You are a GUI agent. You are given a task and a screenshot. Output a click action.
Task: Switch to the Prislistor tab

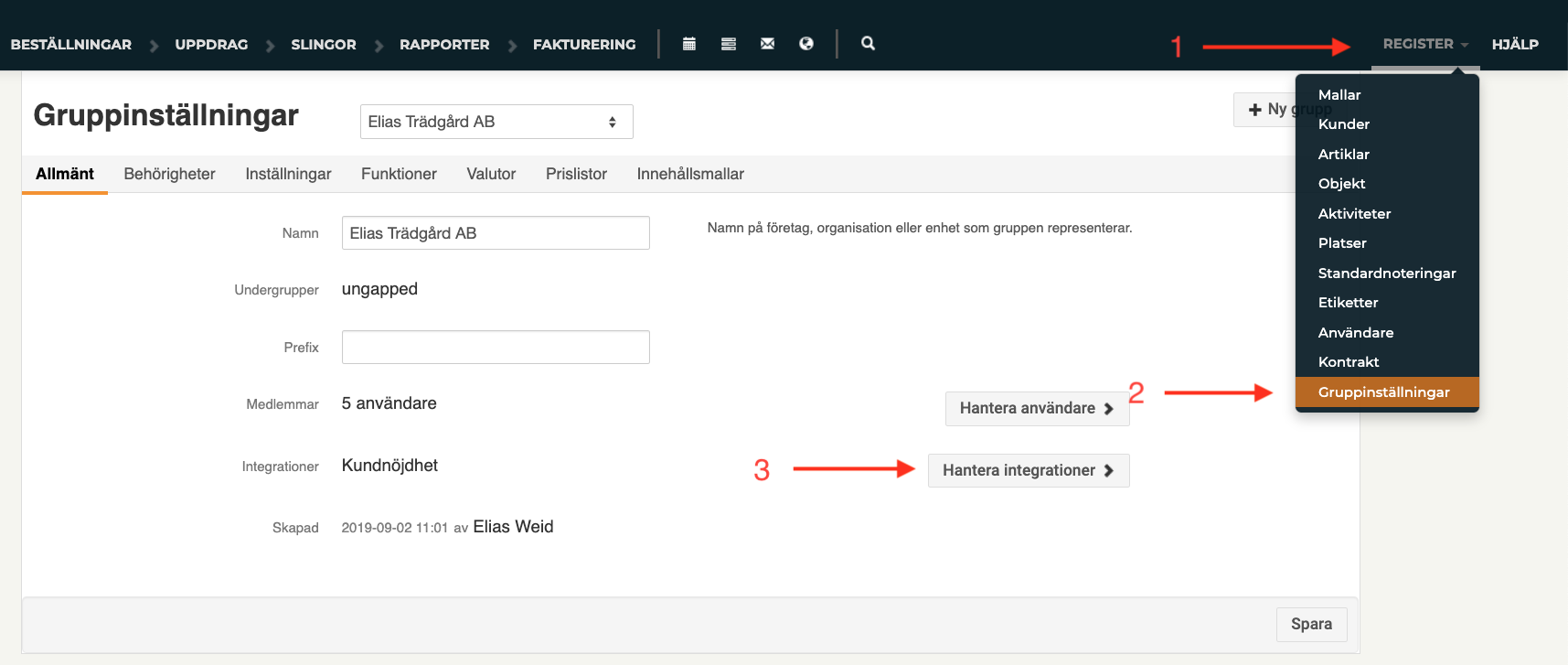click(x=576, y=174)
